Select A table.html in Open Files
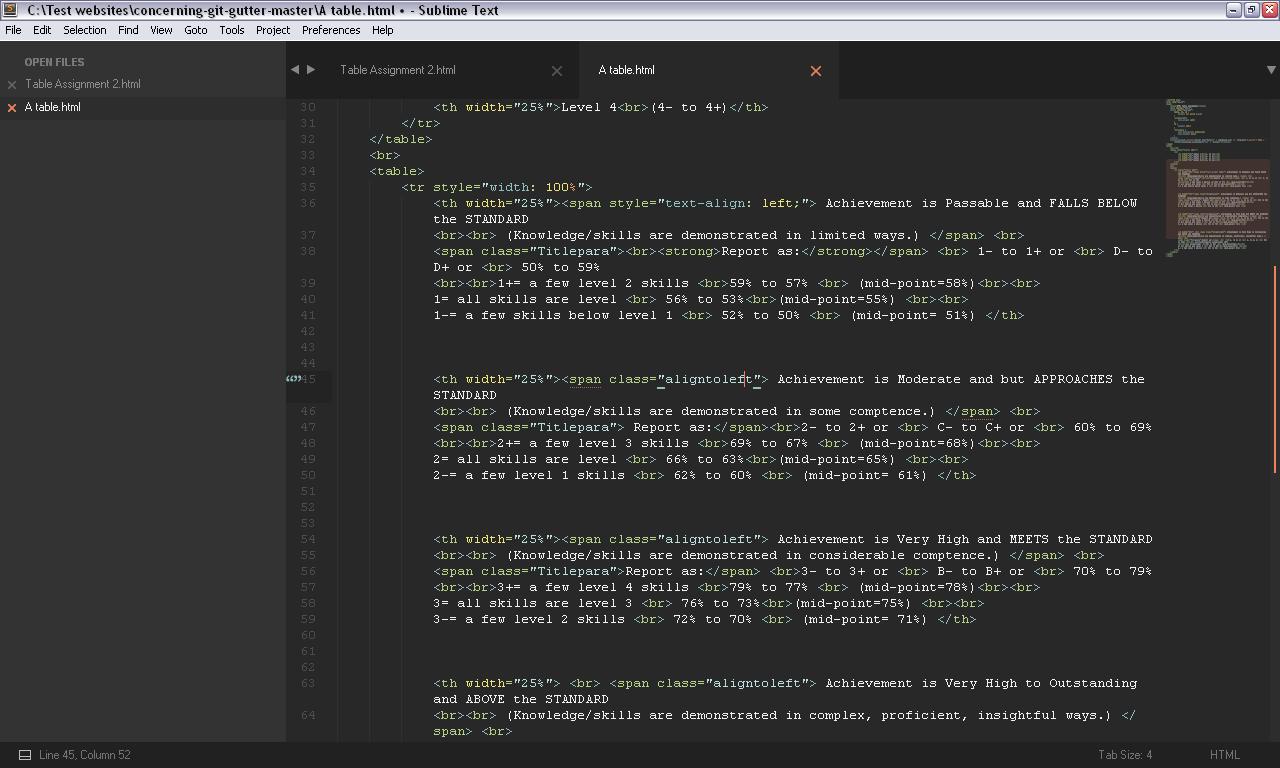 53,107
